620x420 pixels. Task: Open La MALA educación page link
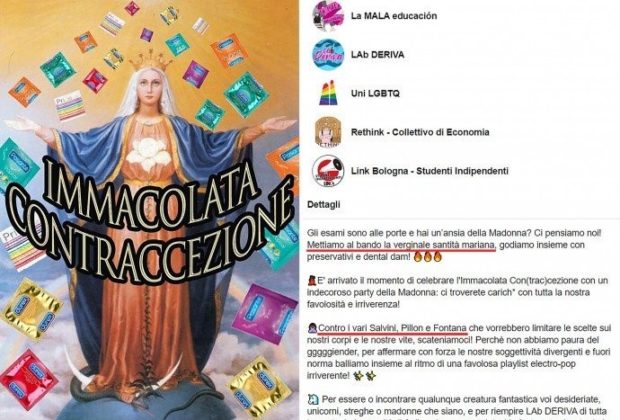[x=394, y=16]
